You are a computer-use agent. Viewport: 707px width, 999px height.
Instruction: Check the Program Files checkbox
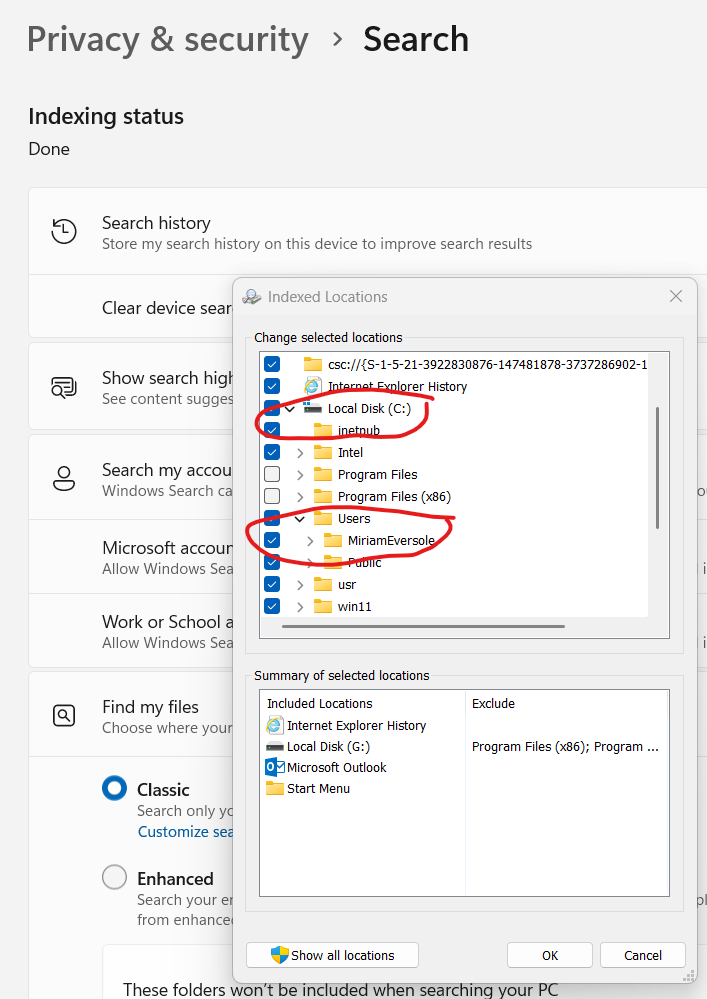click(x=272, y=474)
